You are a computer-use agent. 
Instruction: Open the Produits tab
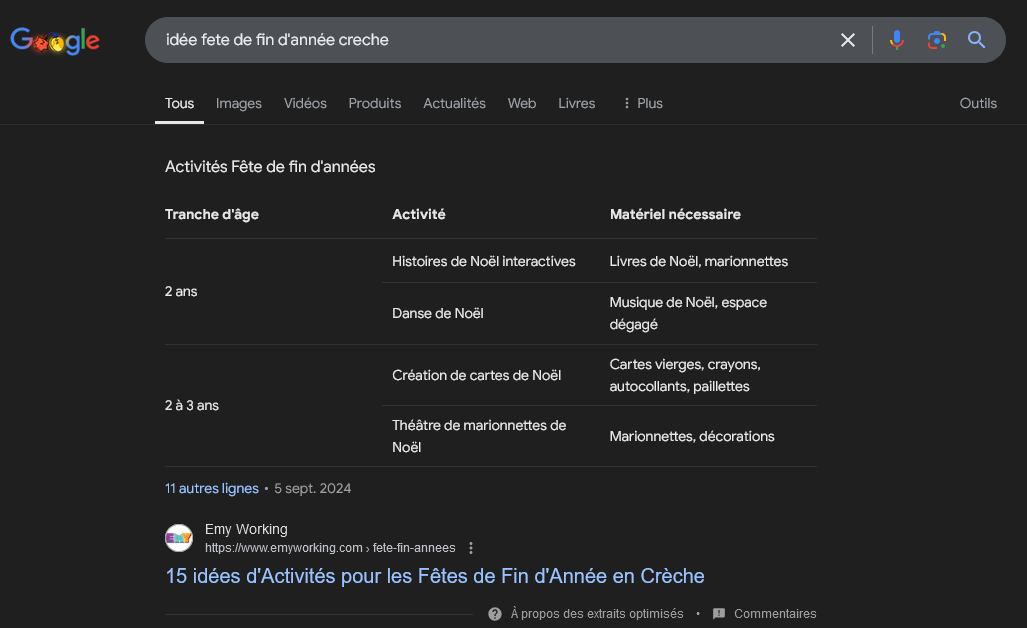(375, 103)
